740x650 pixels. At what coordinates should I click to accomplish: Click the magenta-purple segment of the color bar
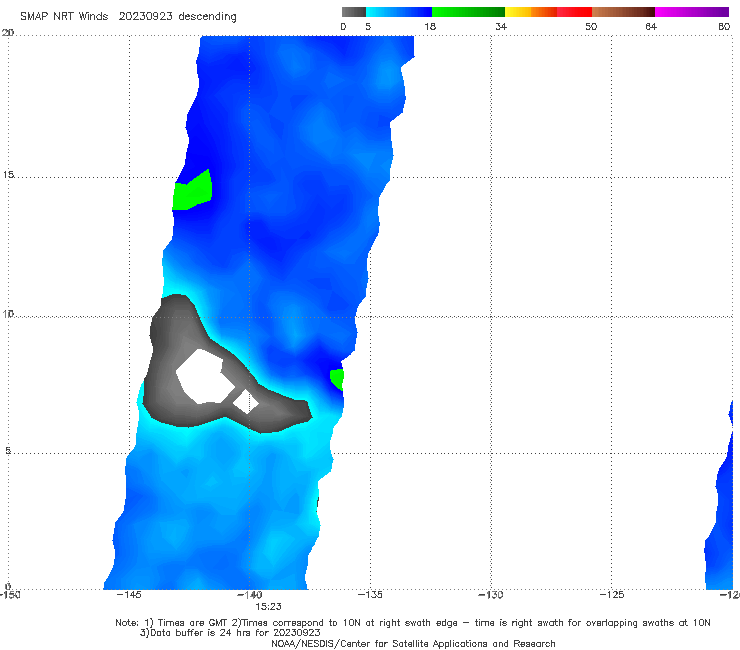[692, 12]
